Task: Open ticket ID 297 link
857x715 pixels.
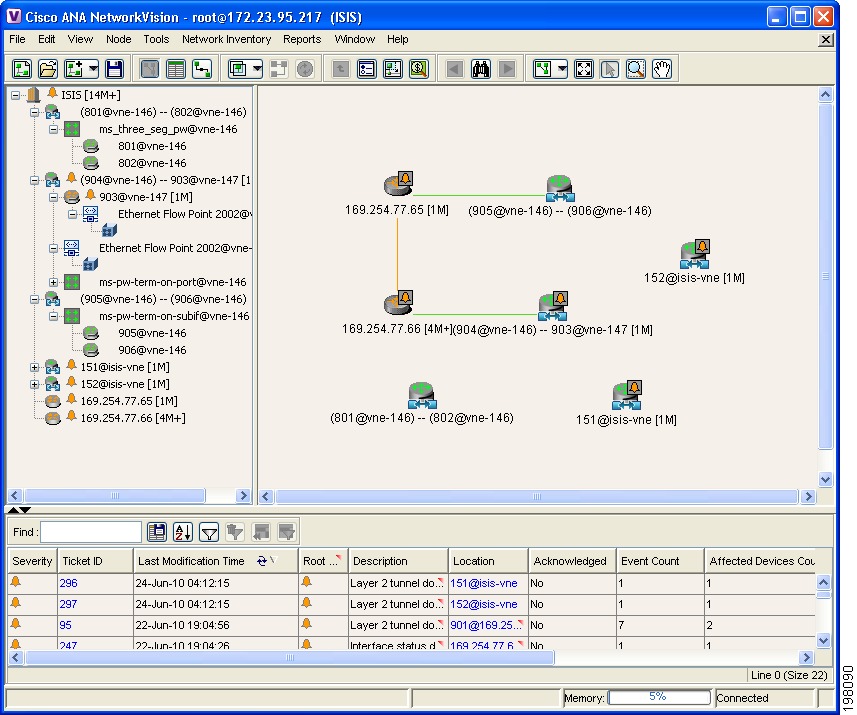Action: click(68, 604)
